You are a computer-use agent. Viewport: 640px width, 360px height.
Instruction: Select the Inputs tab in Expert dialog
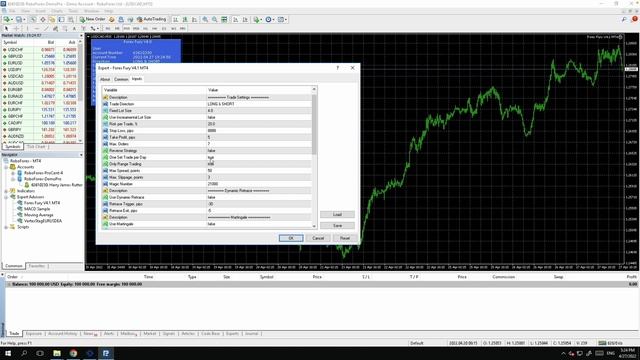[137, 79]
